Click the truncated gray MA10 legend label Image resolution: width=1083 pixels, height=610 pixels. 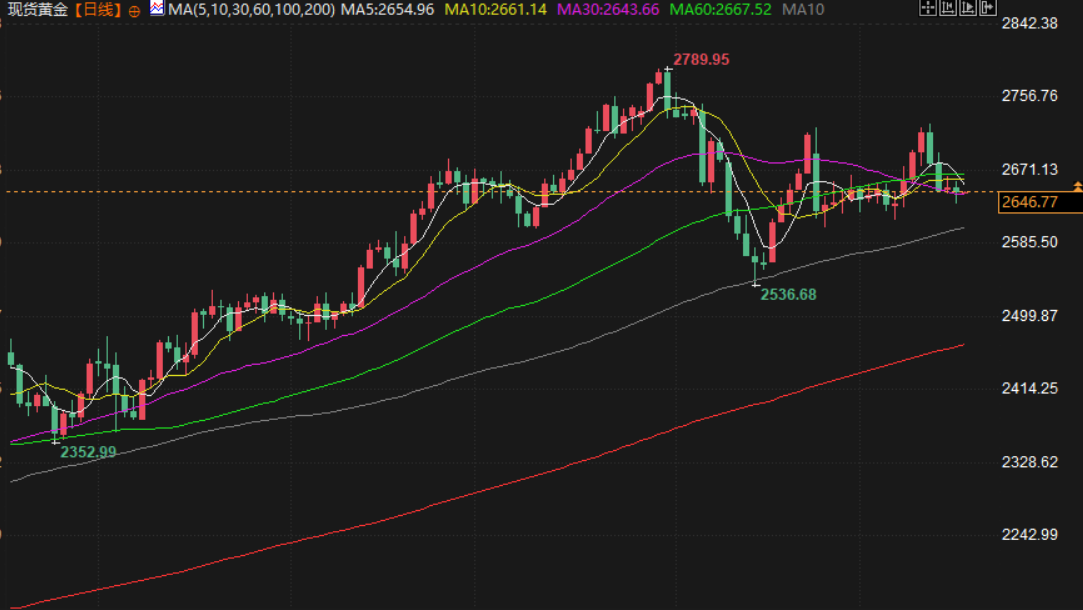tap(803, 10)
